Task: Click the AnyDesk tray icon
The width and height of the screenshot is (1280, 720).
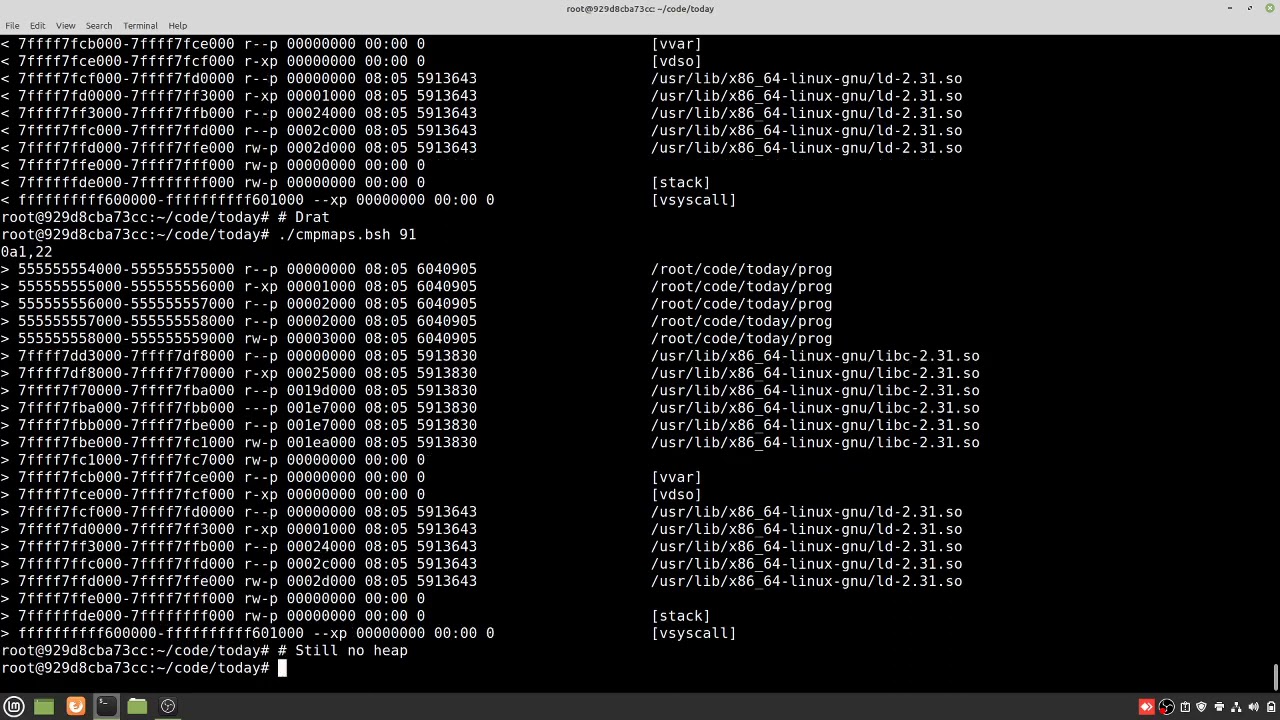Action: (x=1147, y=707)
